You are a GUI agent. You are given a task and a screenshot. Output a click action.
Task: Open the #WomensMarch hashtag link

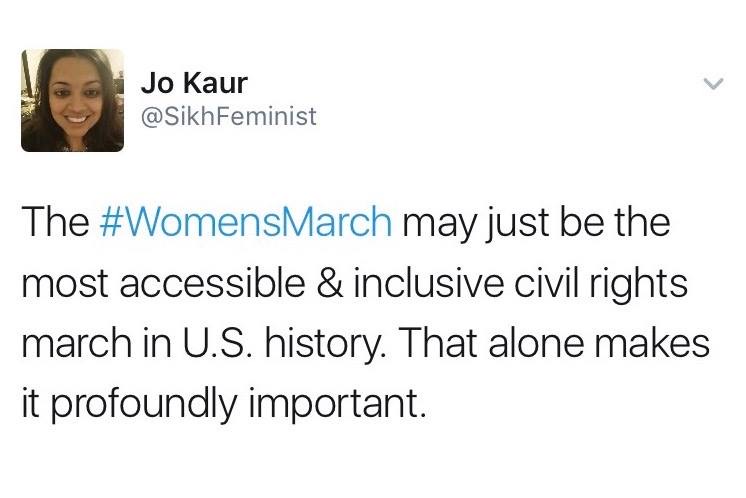(247, 221)
